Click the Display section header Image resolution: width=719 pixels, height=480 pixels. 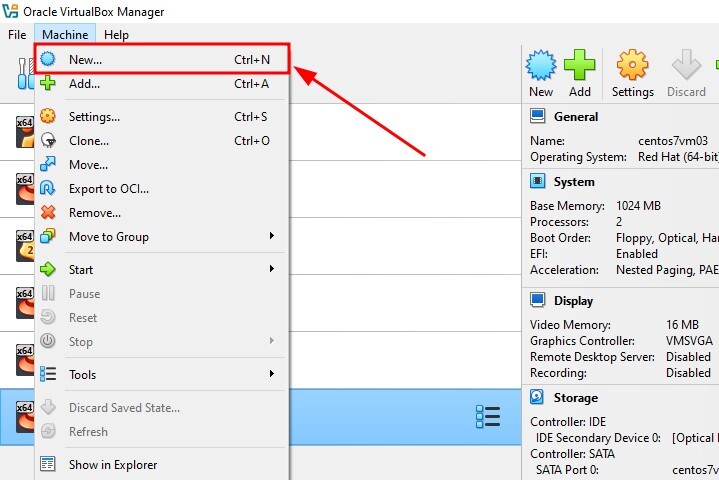tap(573, 301)
